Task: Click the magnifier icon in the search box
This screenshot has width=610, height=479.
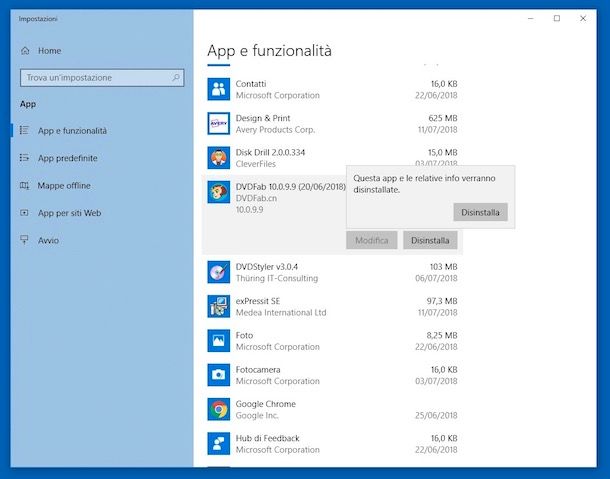Action: pos(176,77)
